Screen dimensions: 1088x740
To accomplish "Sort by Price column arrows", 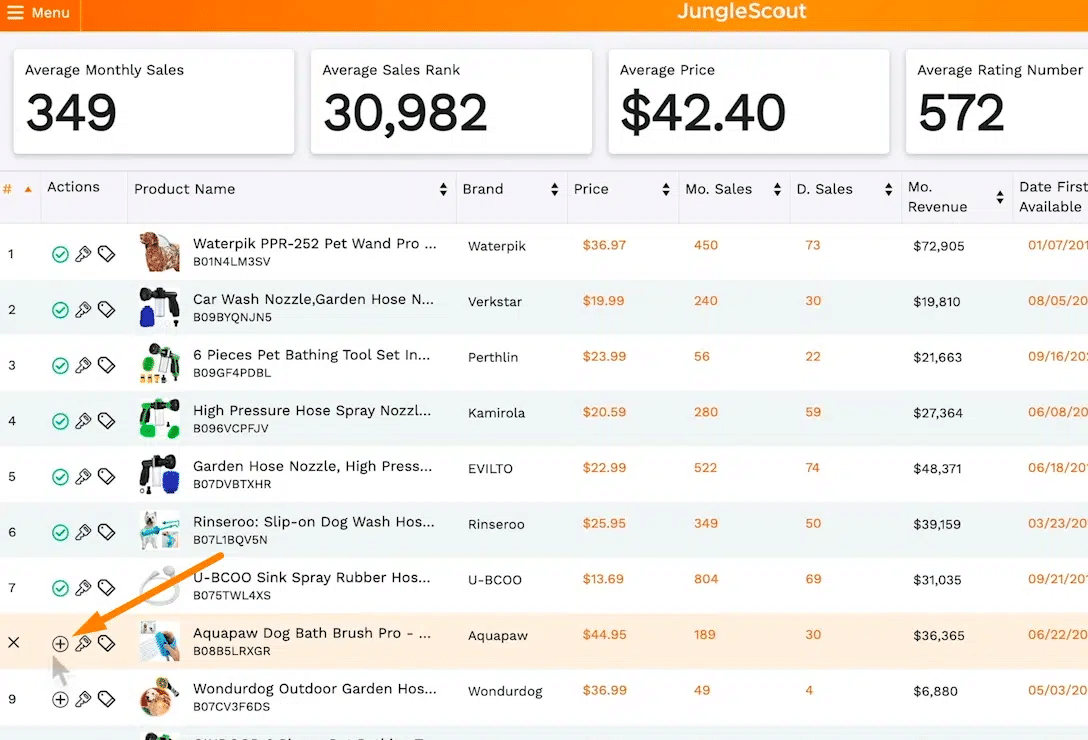I will coord(665,190).
